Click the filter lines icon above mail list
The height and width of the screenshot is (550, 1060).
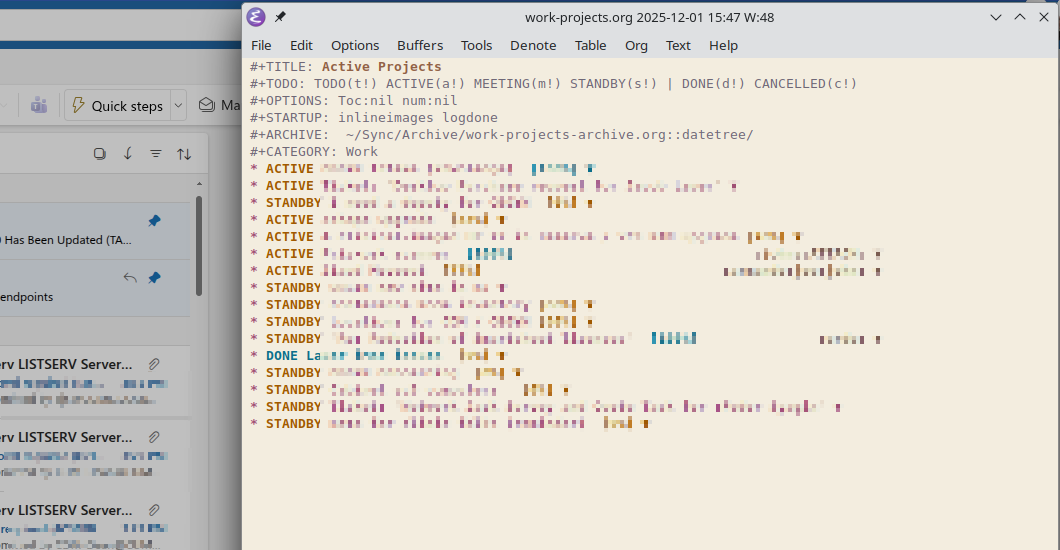pyautogui.click(x=155, y=153)
